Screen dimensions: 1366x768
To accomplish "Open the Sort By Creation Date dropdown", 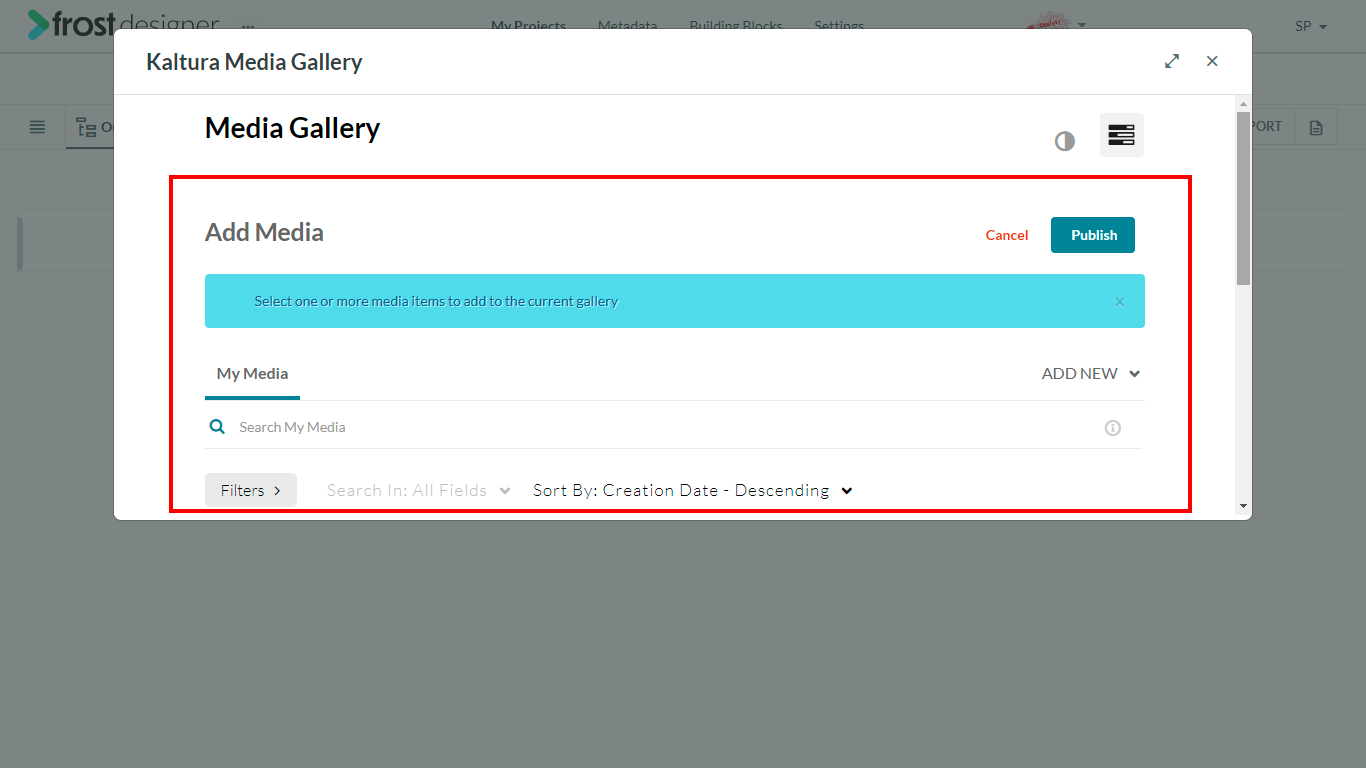I will pyautogui.click(x=693, y=490).
